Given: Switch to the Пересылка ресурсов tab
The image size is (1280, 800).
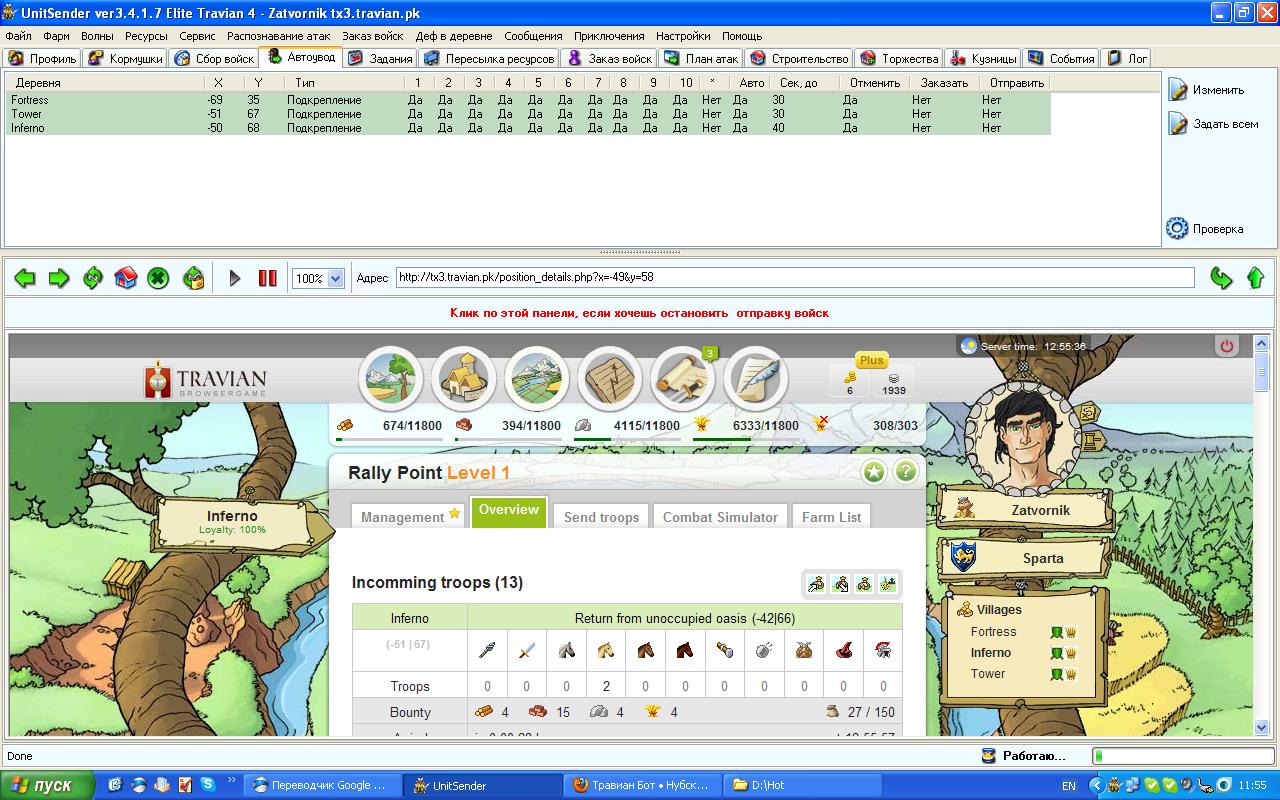Looking at the screenshot, I should click(x=488, y=59).
